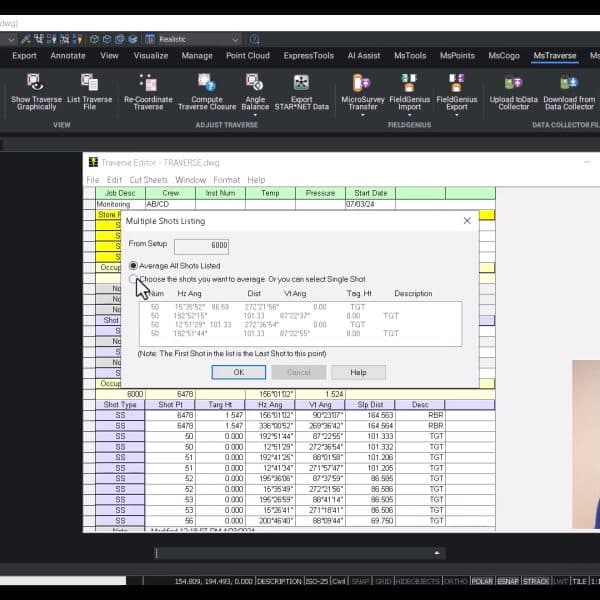
Task: Toggle POLAR mode in status bar
Action: tap(482, 581)
